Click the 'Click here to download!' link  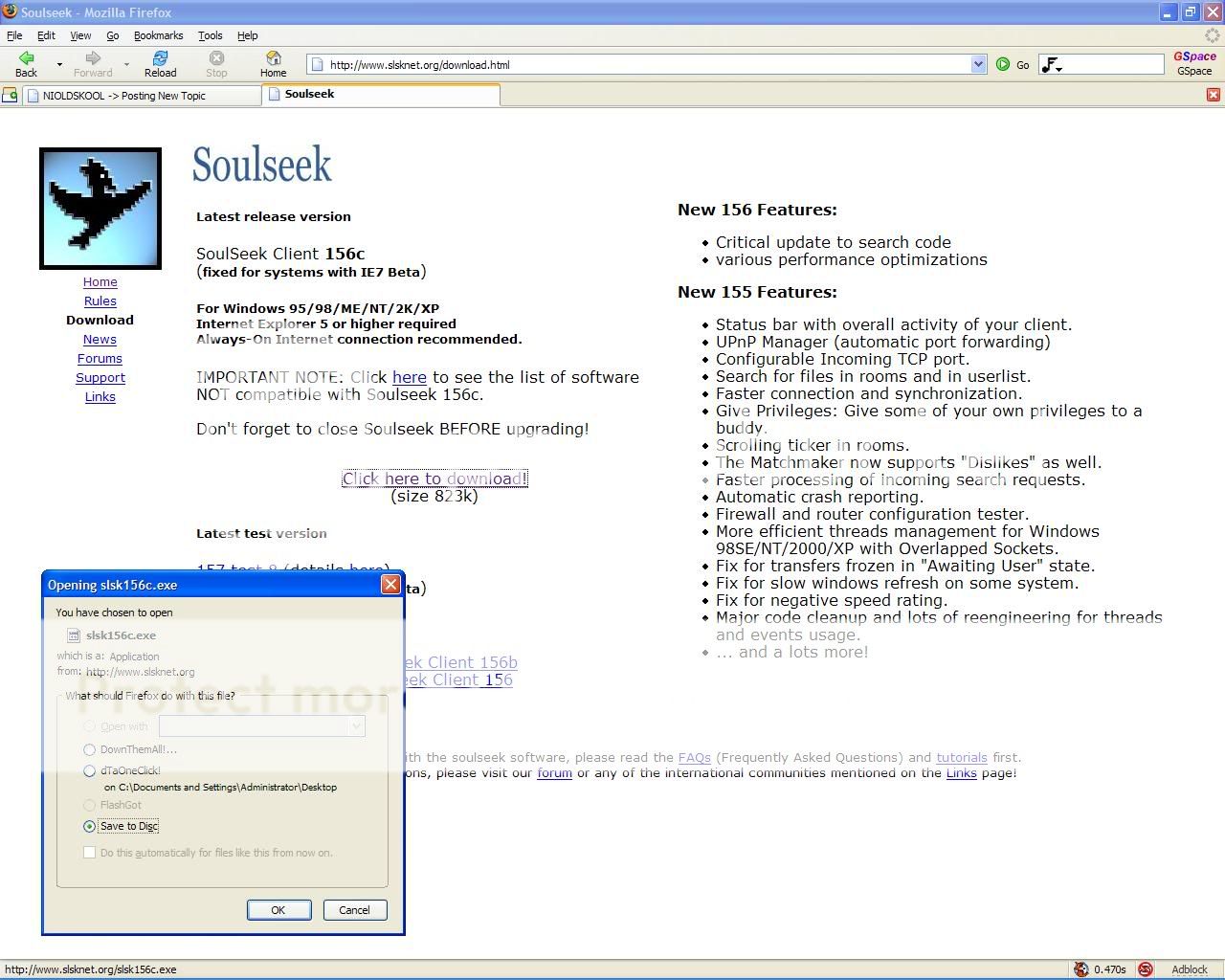point(434,479)
